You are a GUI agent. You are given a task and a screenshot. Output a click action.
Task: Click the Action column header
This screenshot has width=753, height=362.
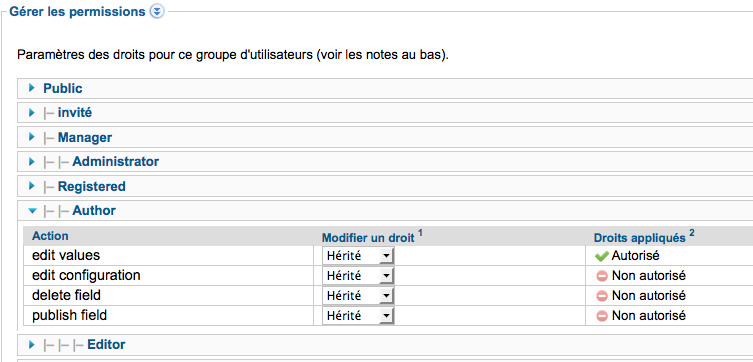coord(50,236)
